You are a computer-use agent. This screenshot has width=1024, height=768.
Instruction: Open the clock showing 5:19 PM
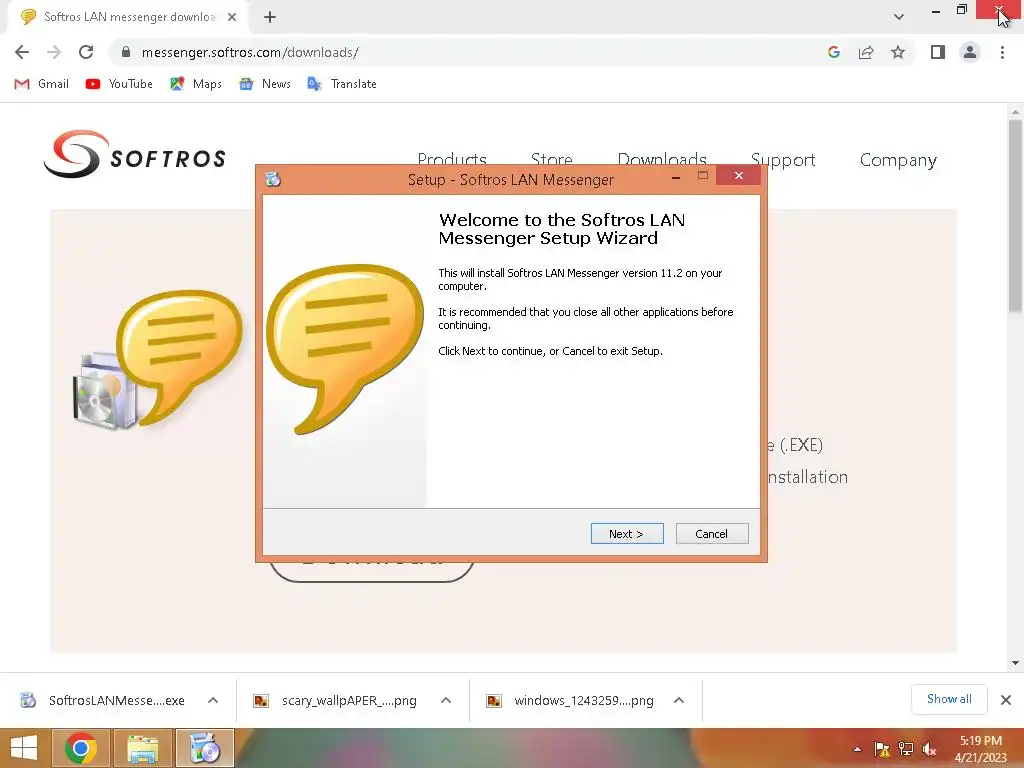click(981, 749)
